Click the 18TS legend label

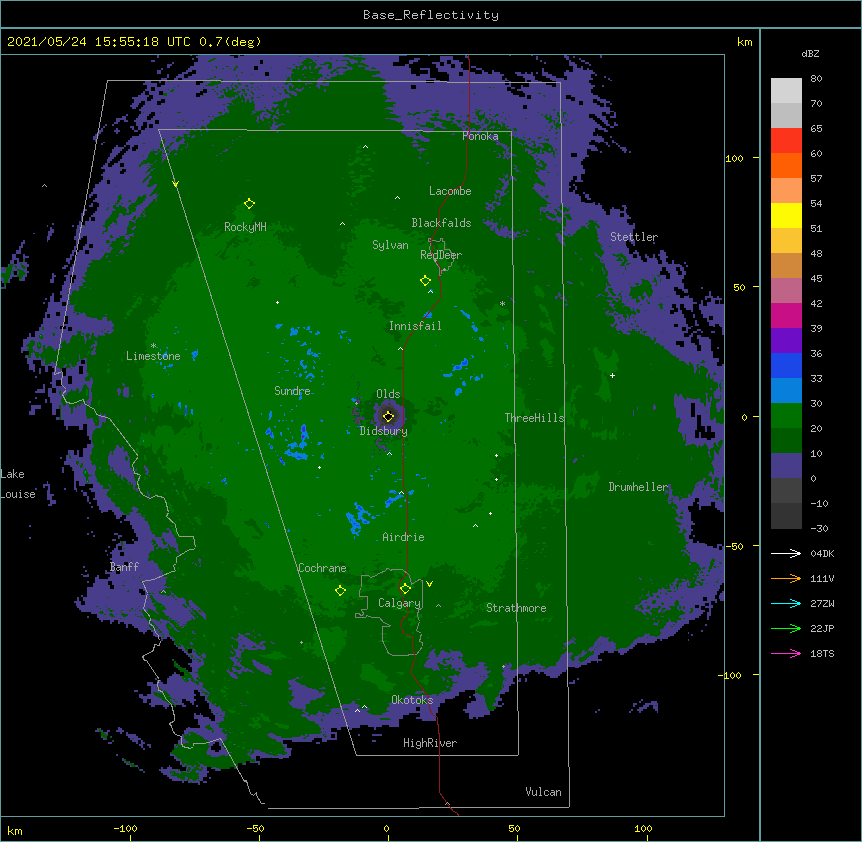pos(822,653)
